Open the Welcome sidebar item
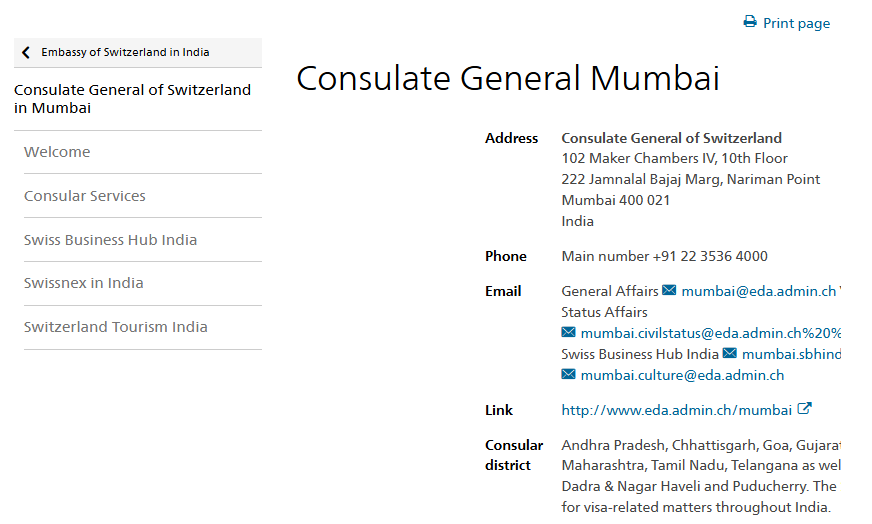Viewport: 872px width, 524px height. [57, 152]
